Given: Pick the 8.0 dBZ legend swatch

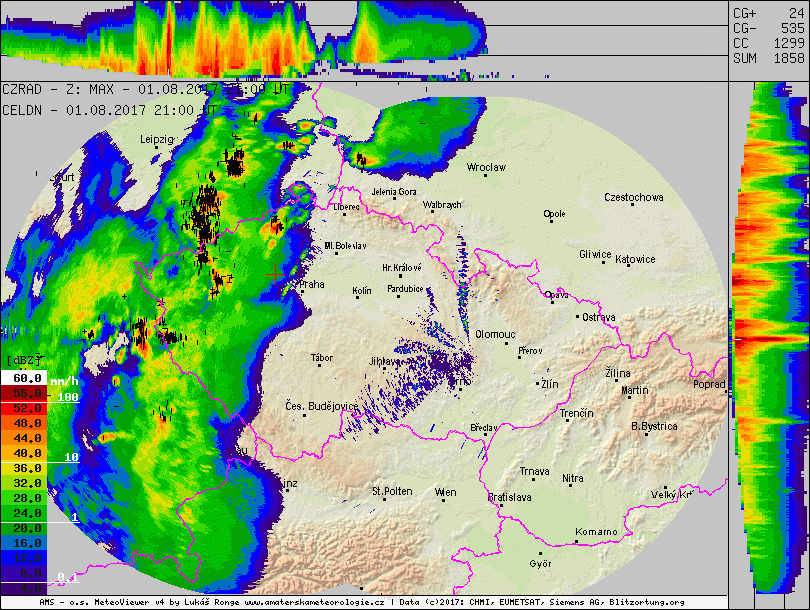Looking at the screenshot, I should (24, 573).
